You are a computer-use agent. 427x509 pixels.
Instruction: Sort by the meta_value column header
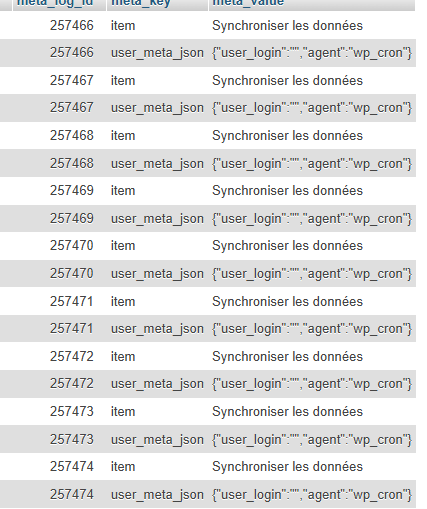[x=248, y=3]
